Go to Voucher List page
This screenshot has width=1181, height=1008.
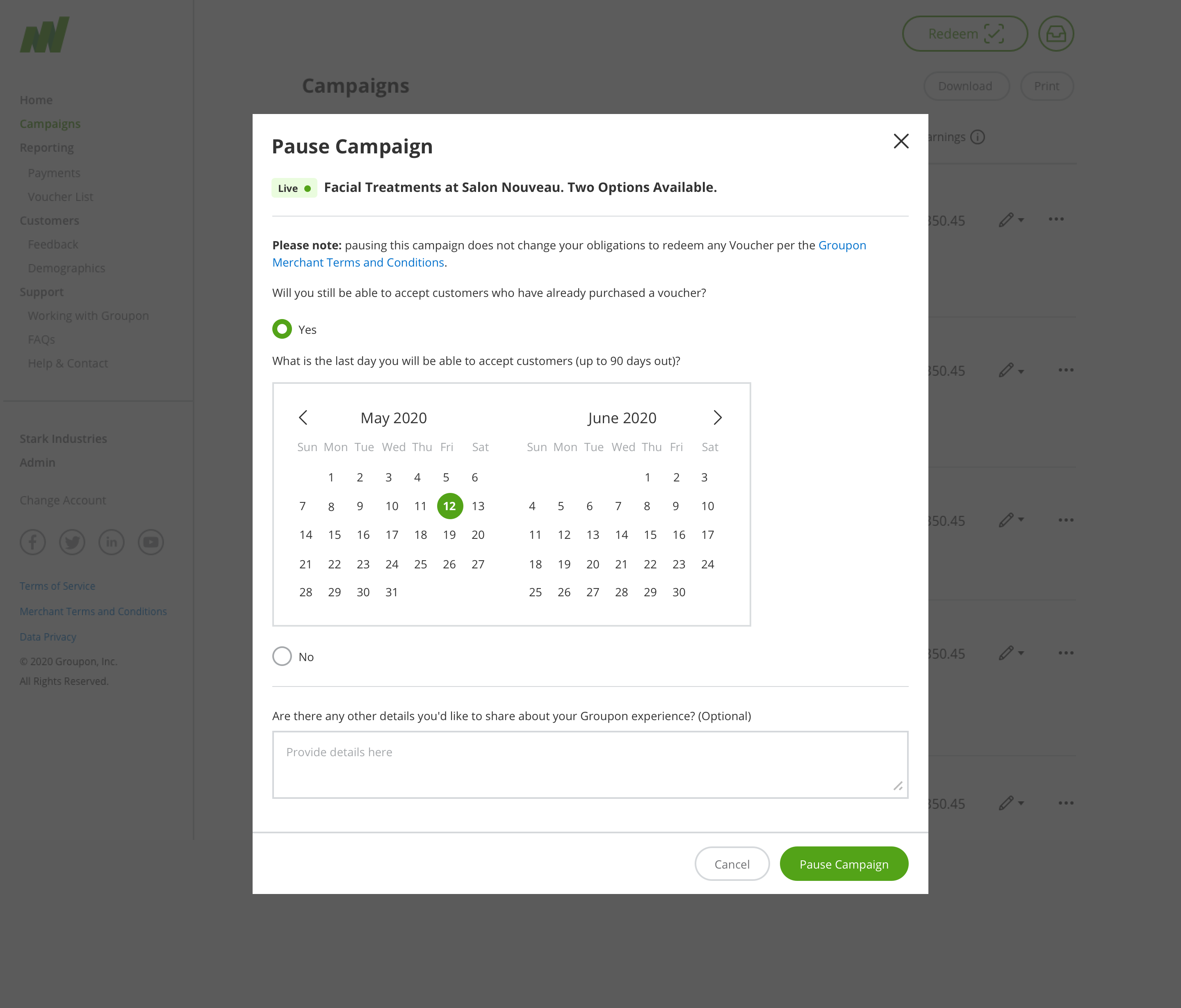click(x=60, y=197)
